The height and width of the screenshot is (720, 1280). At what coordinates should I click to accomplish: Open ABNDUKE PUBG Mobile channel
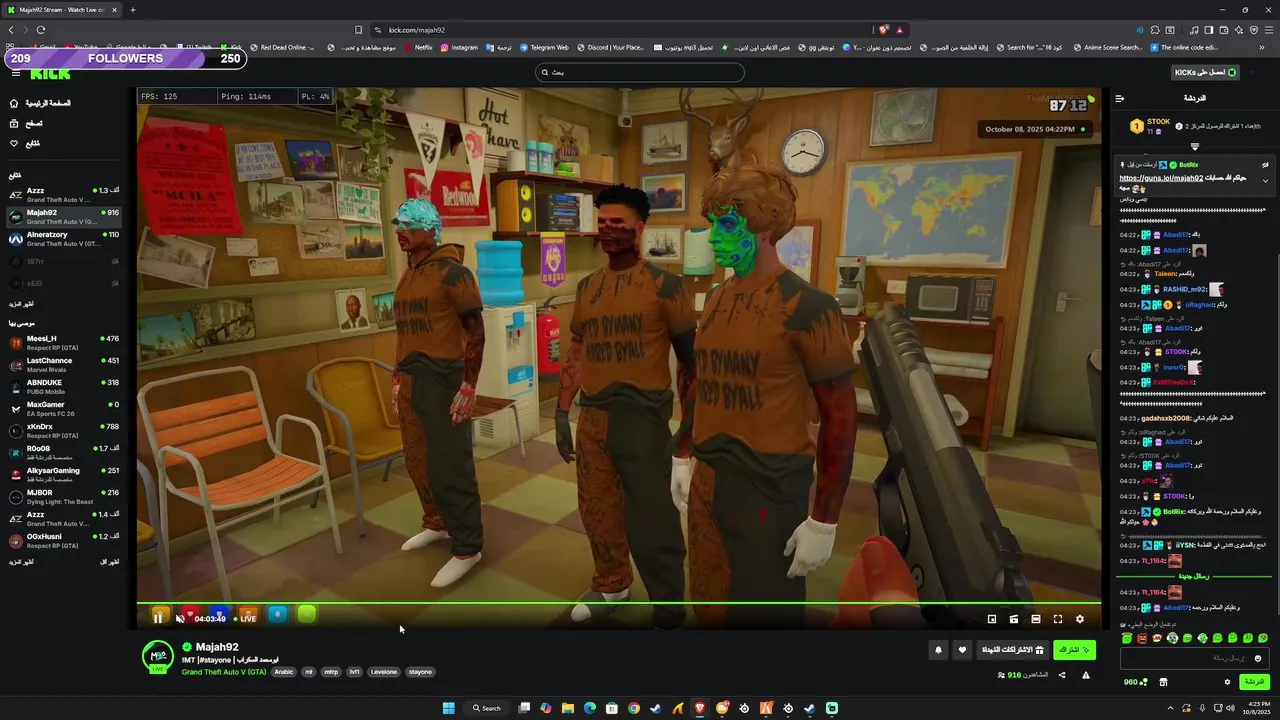pos(64,387)
